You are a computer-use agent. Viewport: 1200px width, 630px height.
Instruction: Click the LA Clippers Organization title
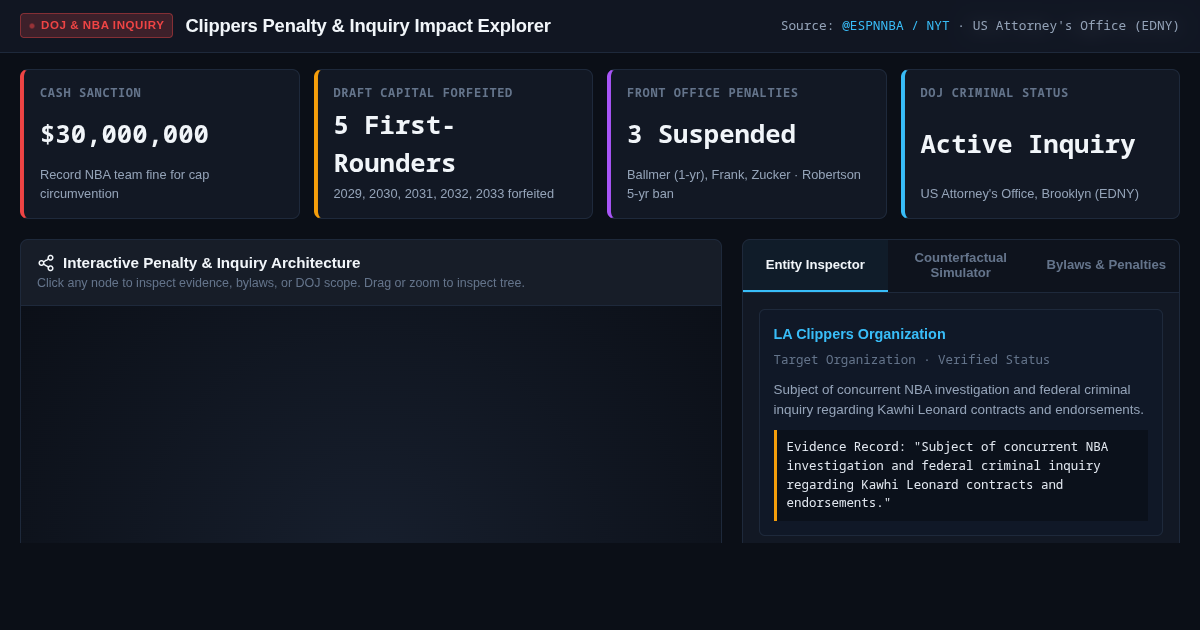point(859,334)
